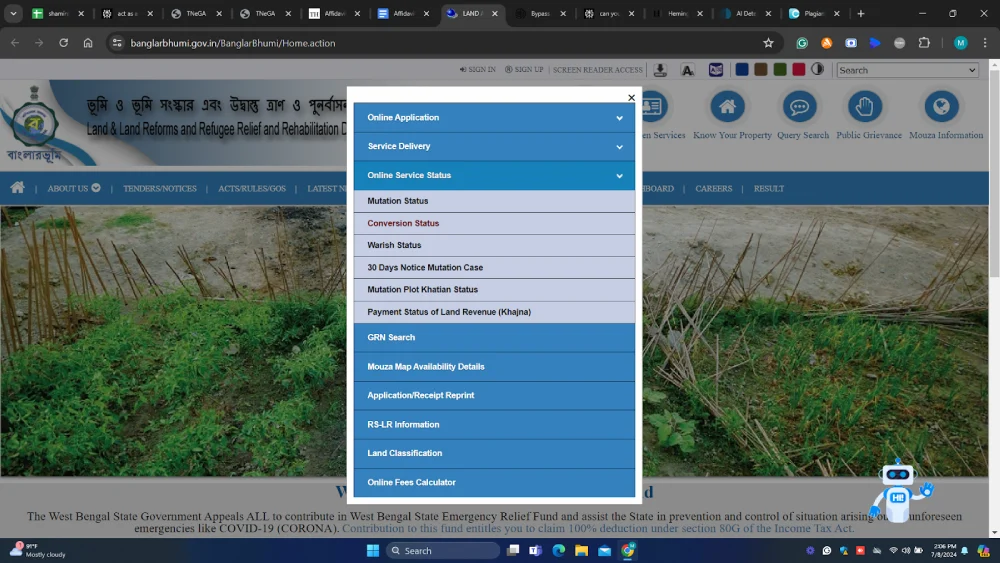Screen dimensions: 1000x563
Task: Click the Windows Start button
Action: (x=373, y=550)
